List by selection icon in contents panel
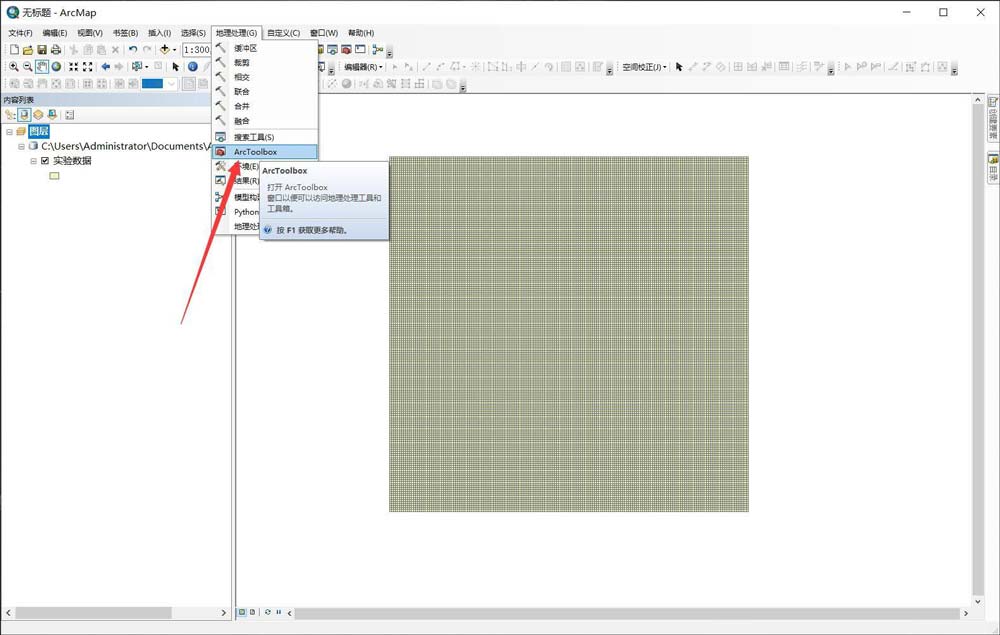Screen dimensions: 1000x635 (52, 115)
